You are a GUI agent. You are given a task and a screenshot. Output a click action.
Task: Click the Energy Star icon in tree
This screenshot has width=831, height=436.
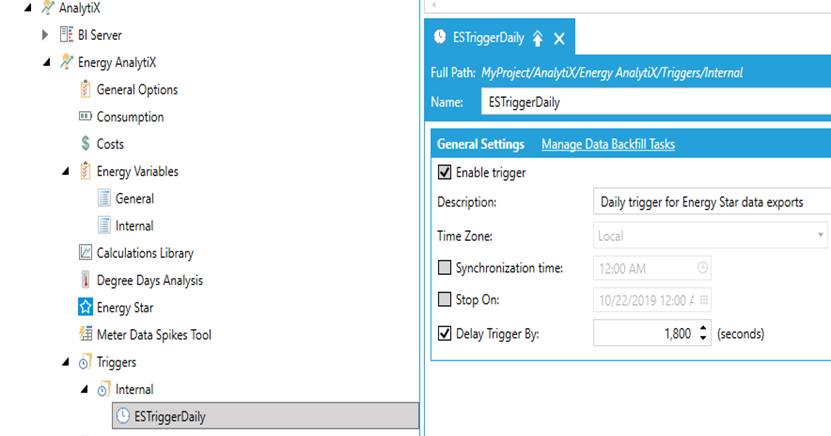click(85, 307)
